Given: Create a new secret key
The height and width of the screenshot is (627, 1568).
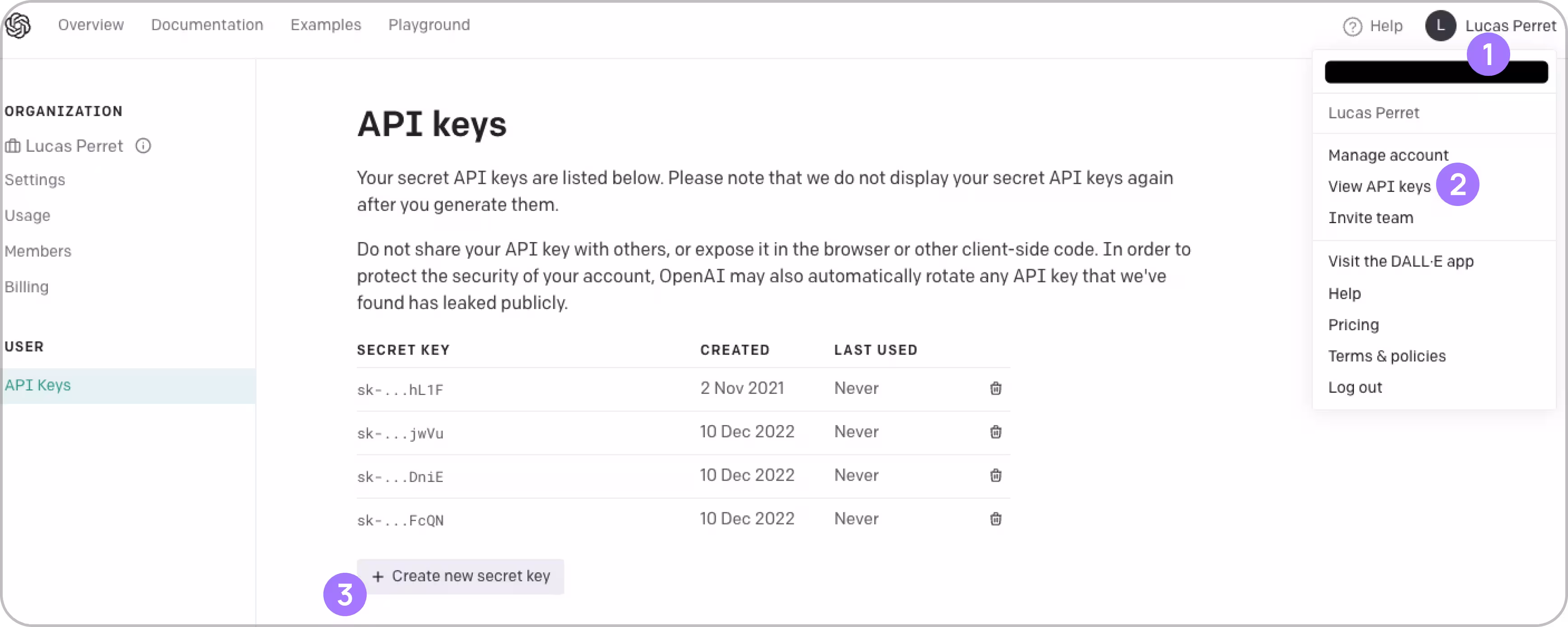Looking at the screenshot, I should tap(461, 576).
